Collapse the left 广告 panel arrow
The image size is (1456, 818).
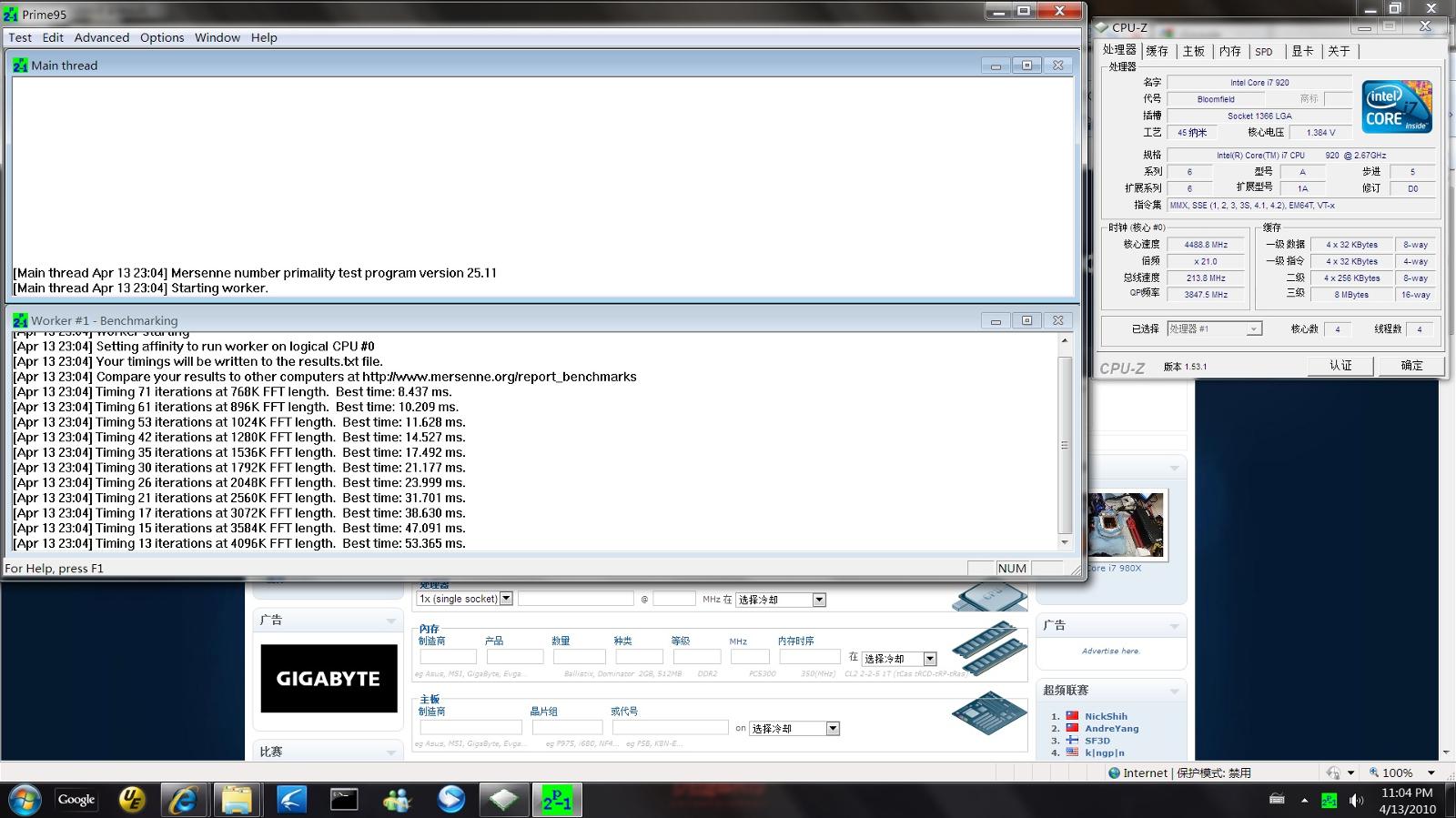391,621
